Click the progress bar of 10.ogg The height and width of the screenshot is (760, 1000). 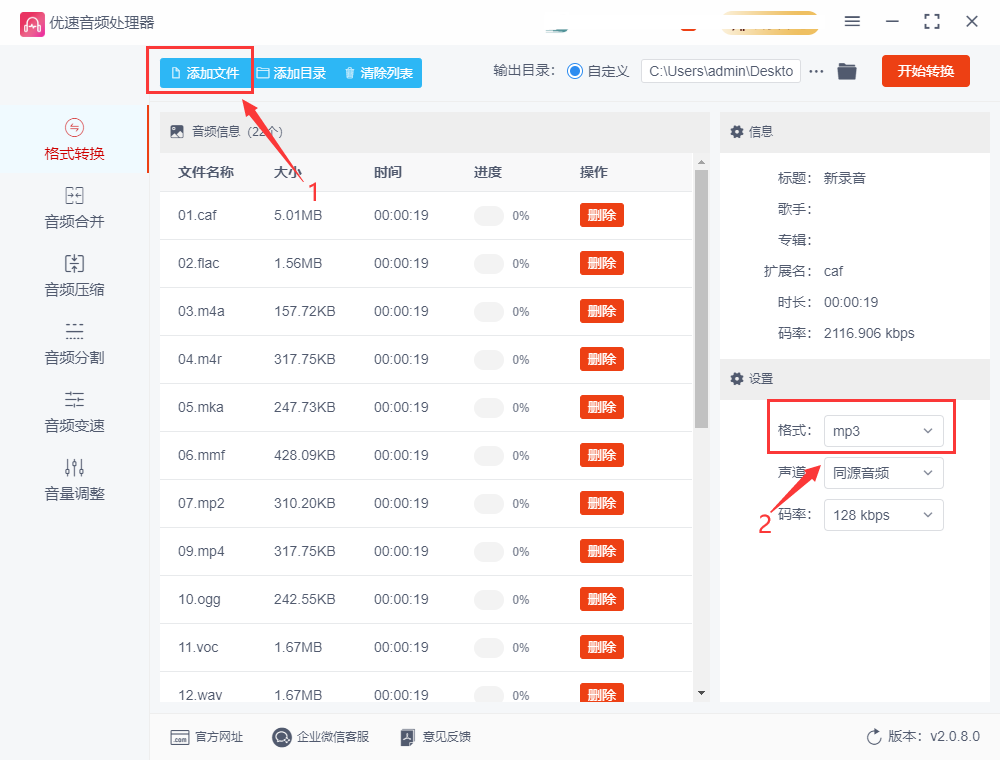point(489,599)
